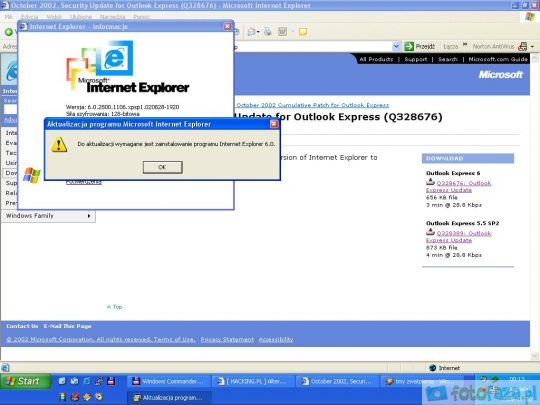The image size is (540, 405).
Task: Open the Terms of Use link
Action: [175, 340]
